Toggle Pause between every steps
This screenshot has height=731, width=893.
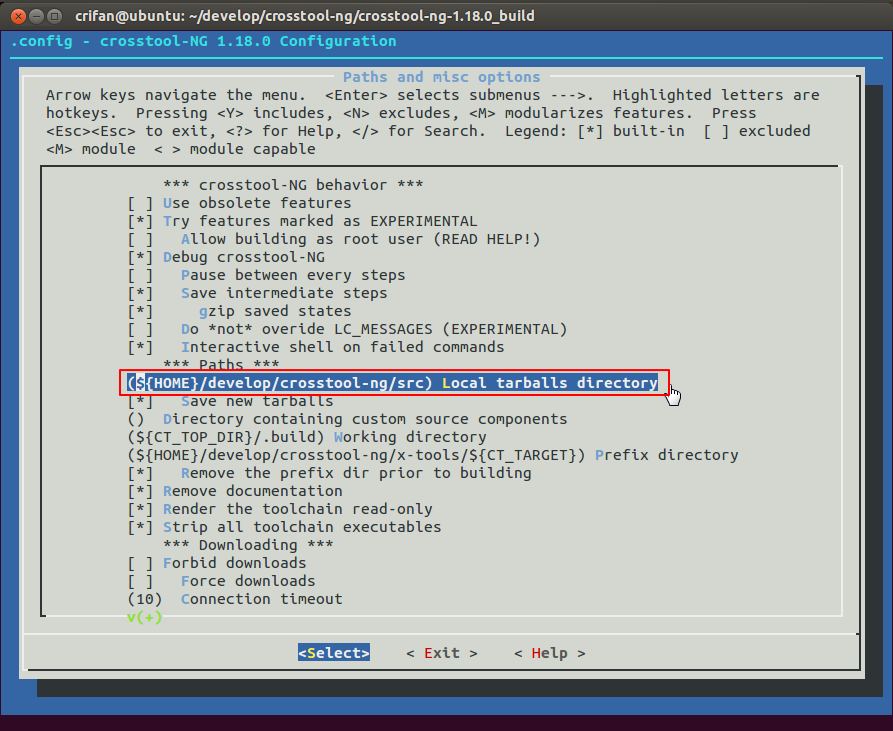267,275
